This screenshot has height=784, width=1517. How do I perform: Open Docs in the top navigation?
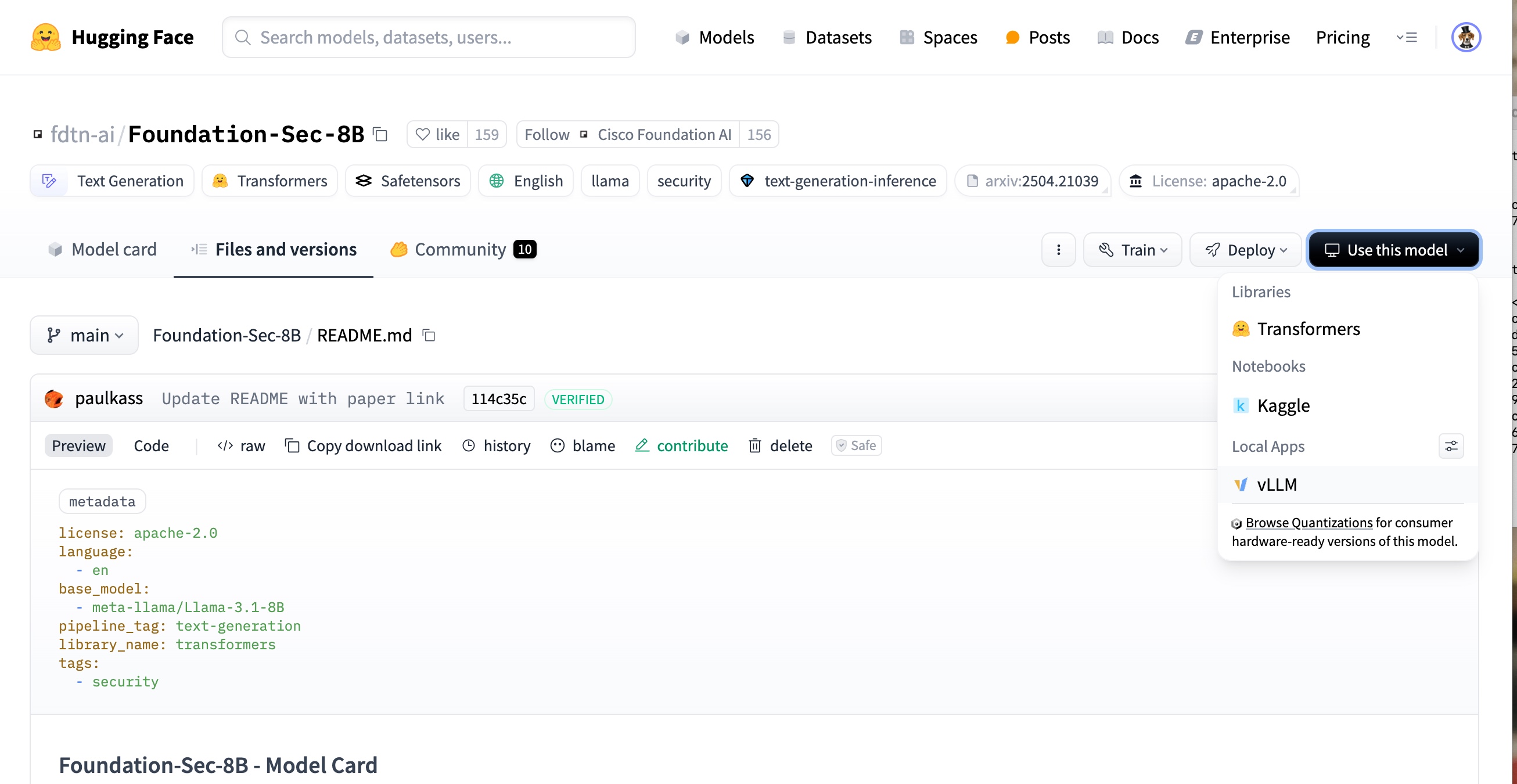coord(1128,37)
